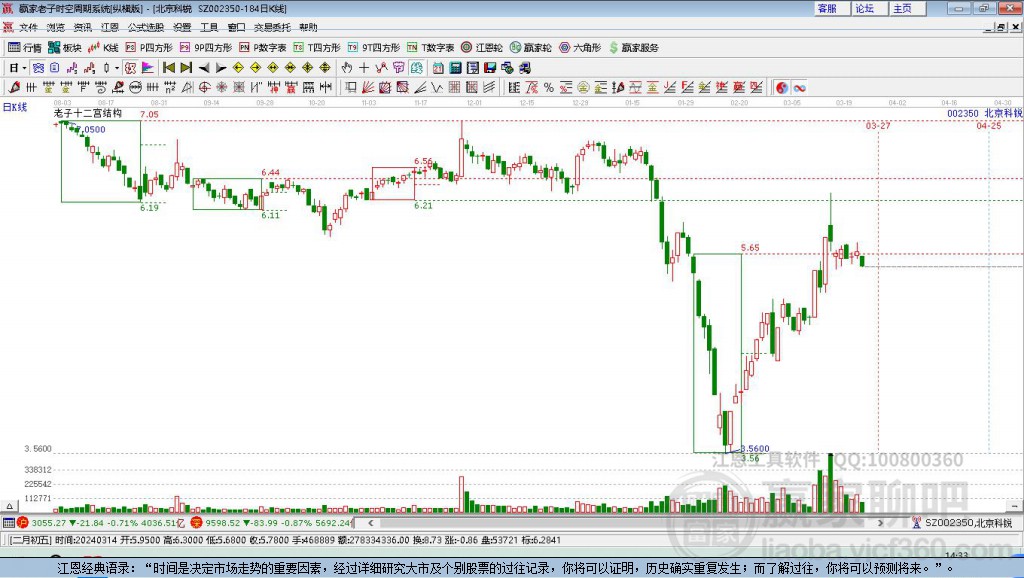Toggle the highlighted brain-shaped analysis button
The height and width of the screenshot is (578, 1024).
(x=417, y=68)
